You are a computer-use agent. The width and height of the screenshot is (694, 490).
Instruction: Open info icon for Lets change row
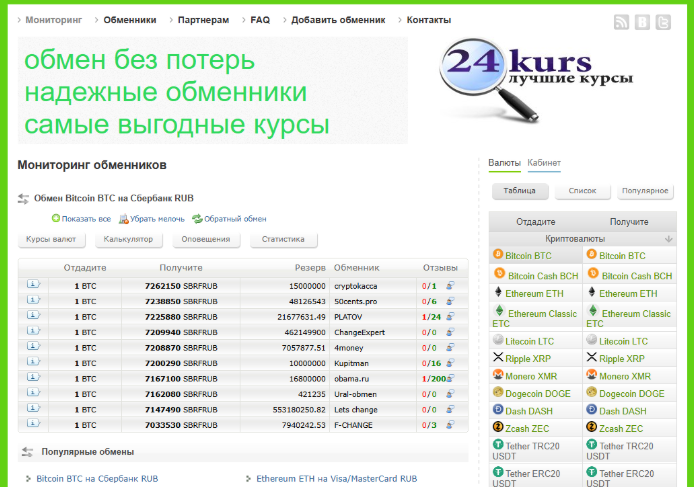(33, 408)
